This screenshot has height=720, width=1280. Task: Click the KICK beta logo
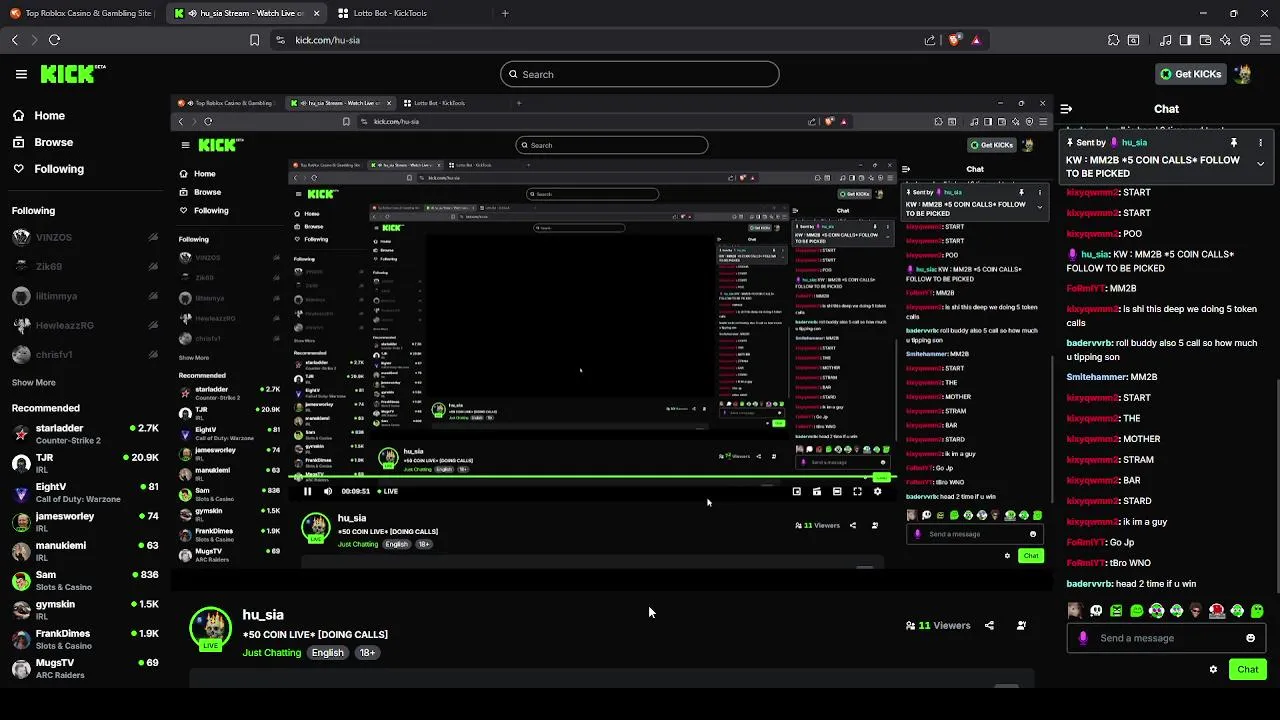(x=72, y=74)
